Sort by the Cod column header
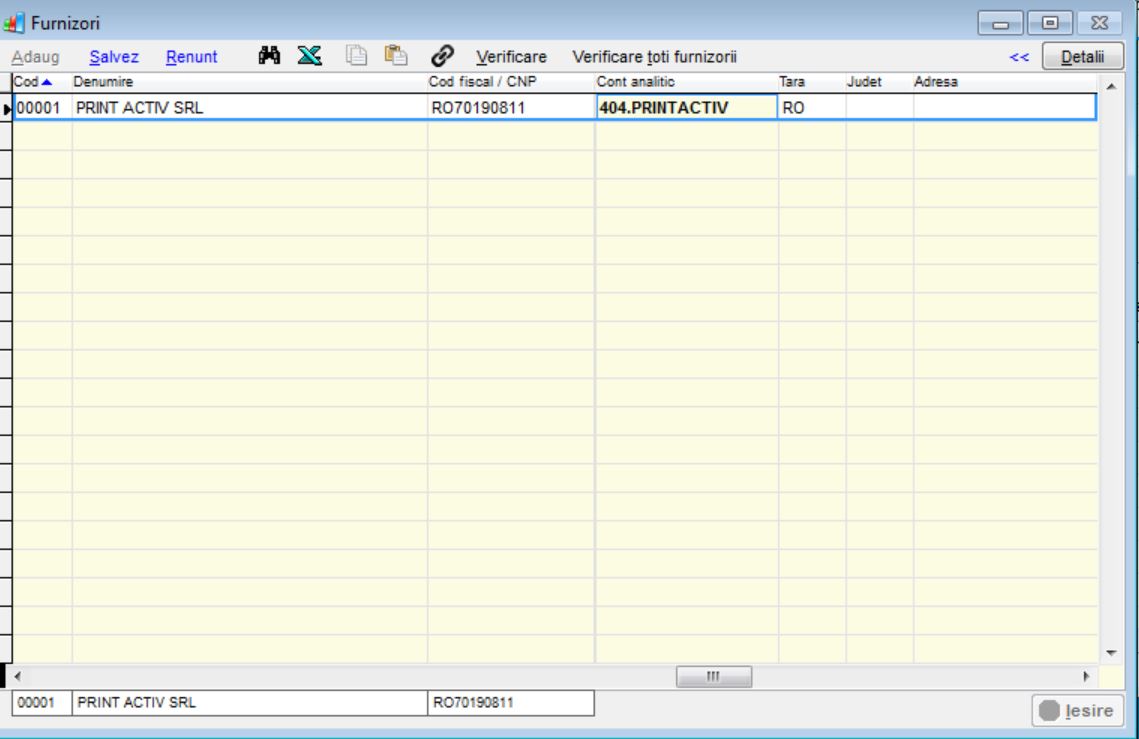The width and height of the screenshot is (1139, 739). 41,82
